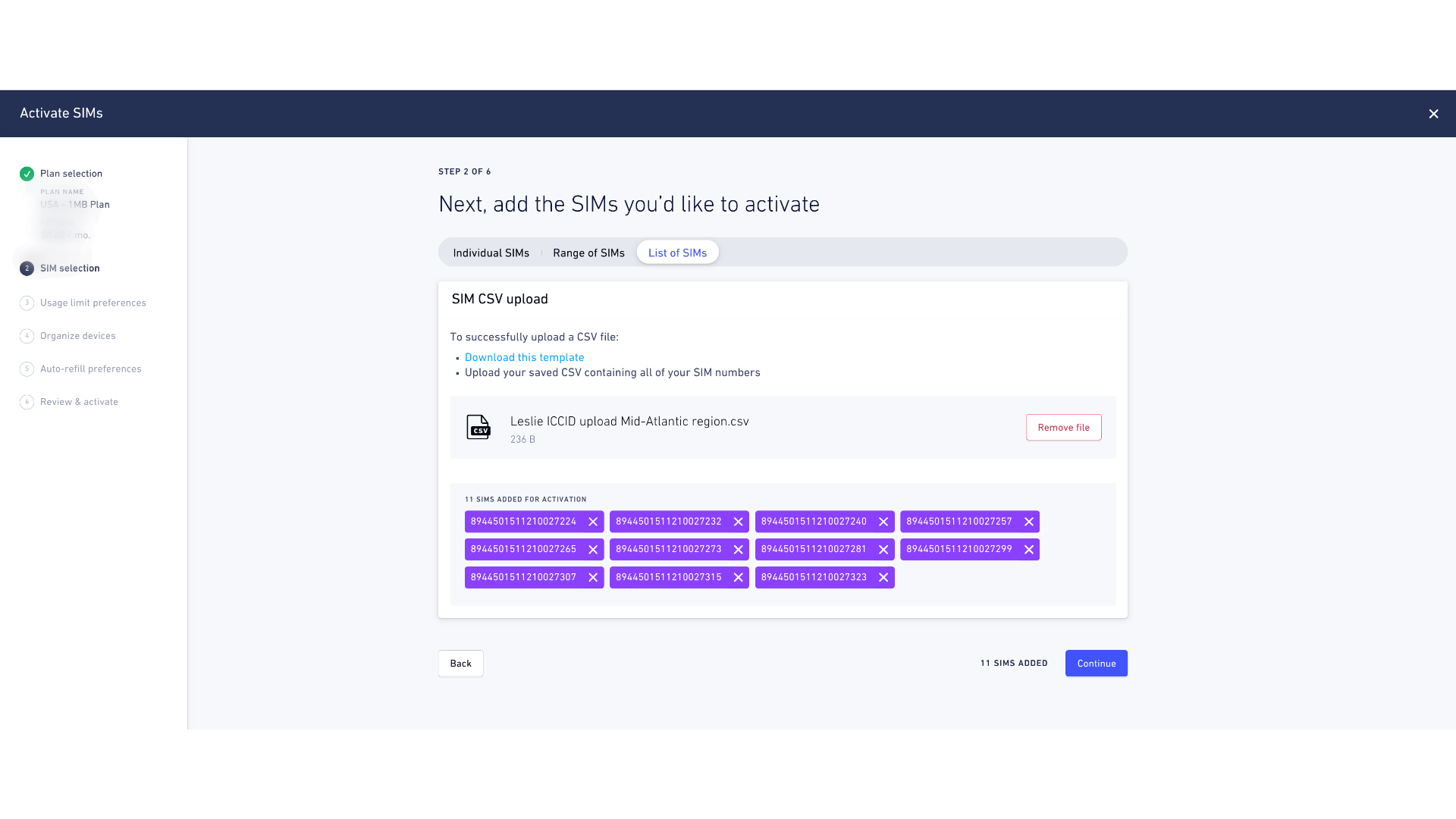This screenshot has height=819, width=1456.
Task: Remove SIM 8944501511210027307 with its X icon
Action: point(593,577)
